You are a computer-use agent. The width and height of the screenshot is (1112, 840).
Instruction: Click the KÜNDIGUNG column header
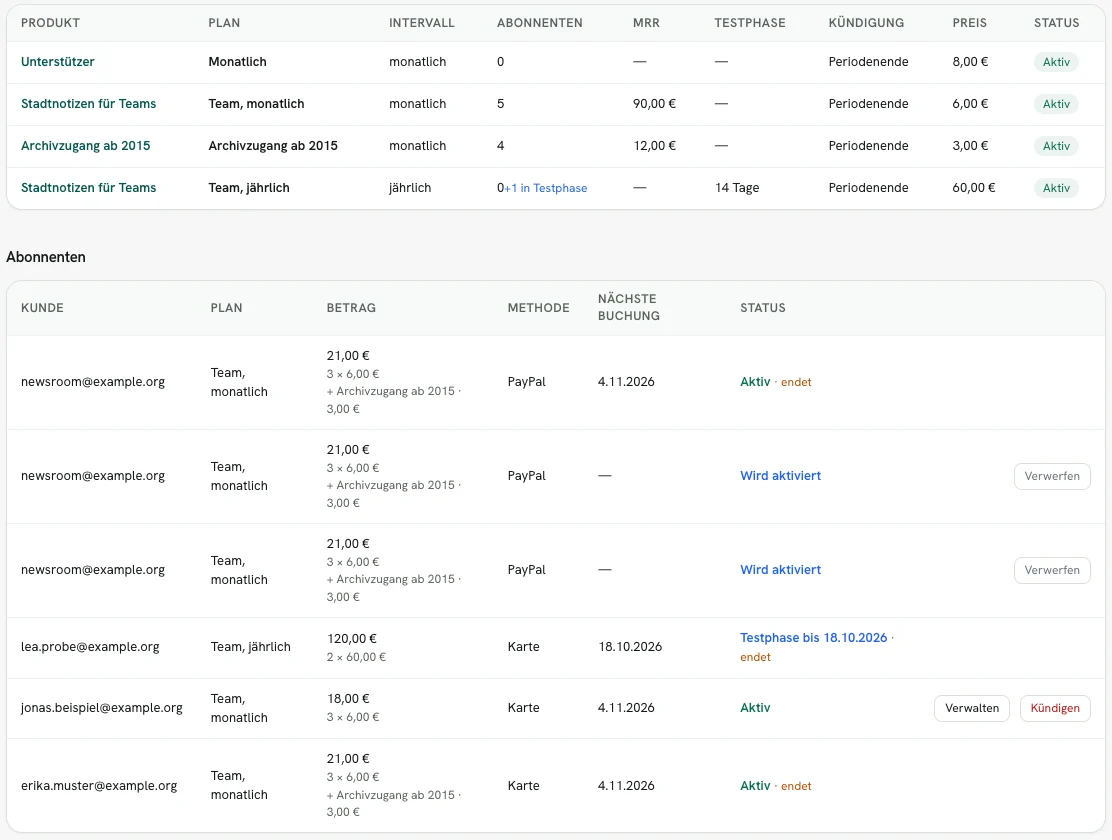click(x=866, y=23)
